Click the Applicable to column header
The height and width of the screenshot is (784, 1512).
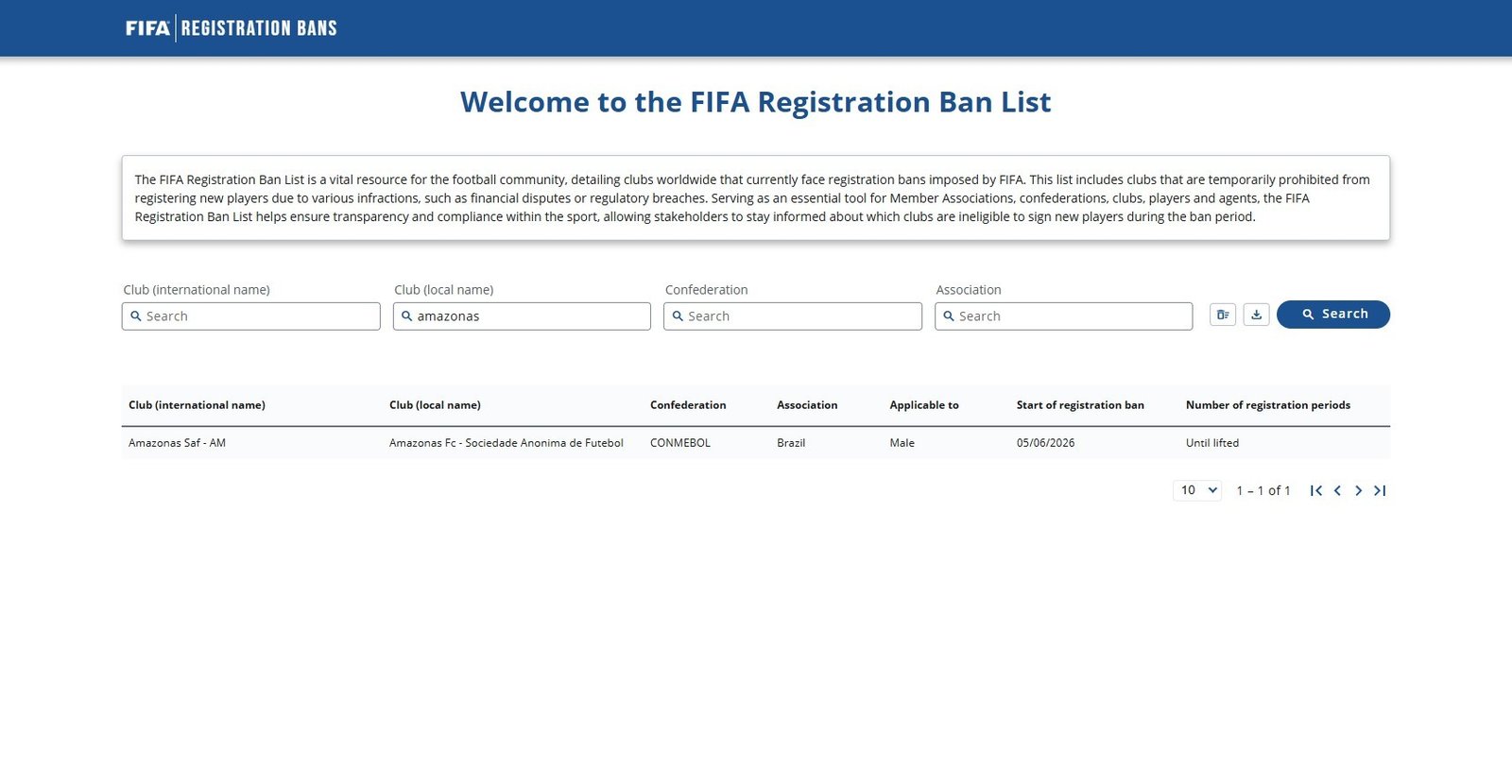[x=924, y=405]
